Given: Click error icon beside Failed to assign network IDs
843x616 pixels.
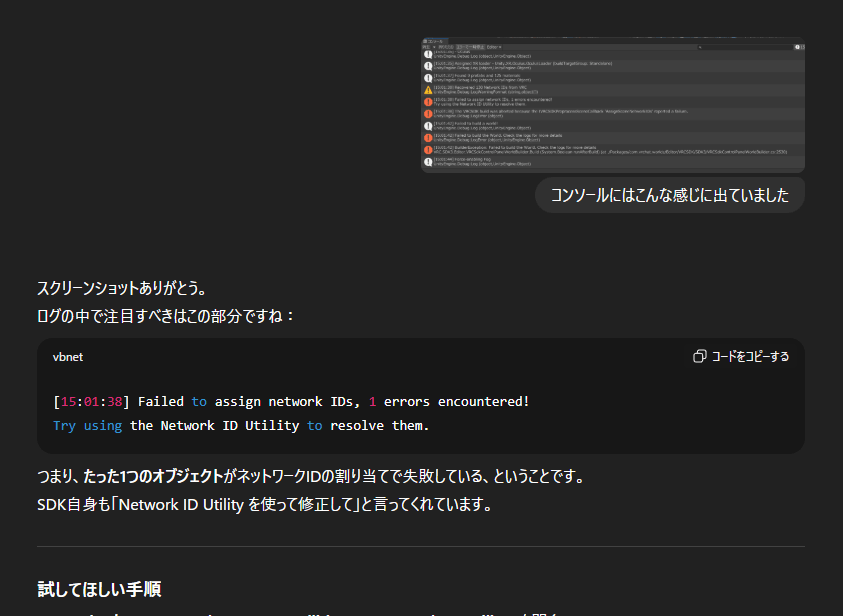Looking at the screenshot, I should tap(427, 101).
